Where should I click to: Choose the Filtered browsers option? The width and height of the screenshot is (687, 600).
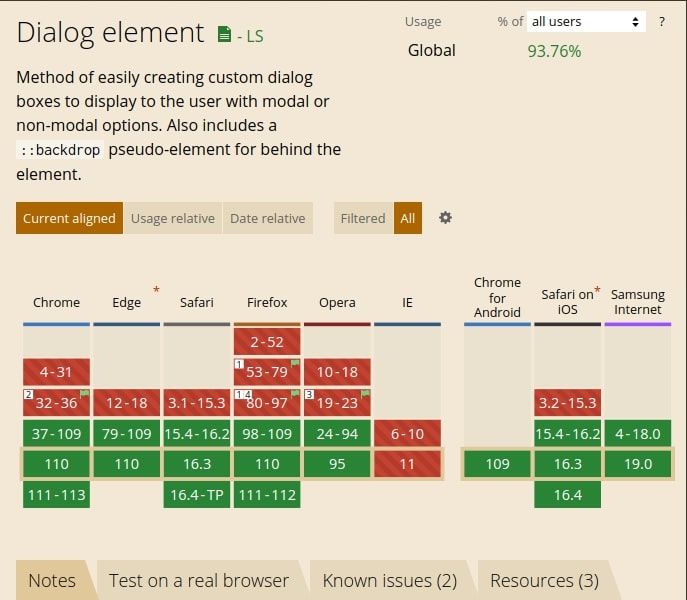pyautogui.click(x=363, y=218)
